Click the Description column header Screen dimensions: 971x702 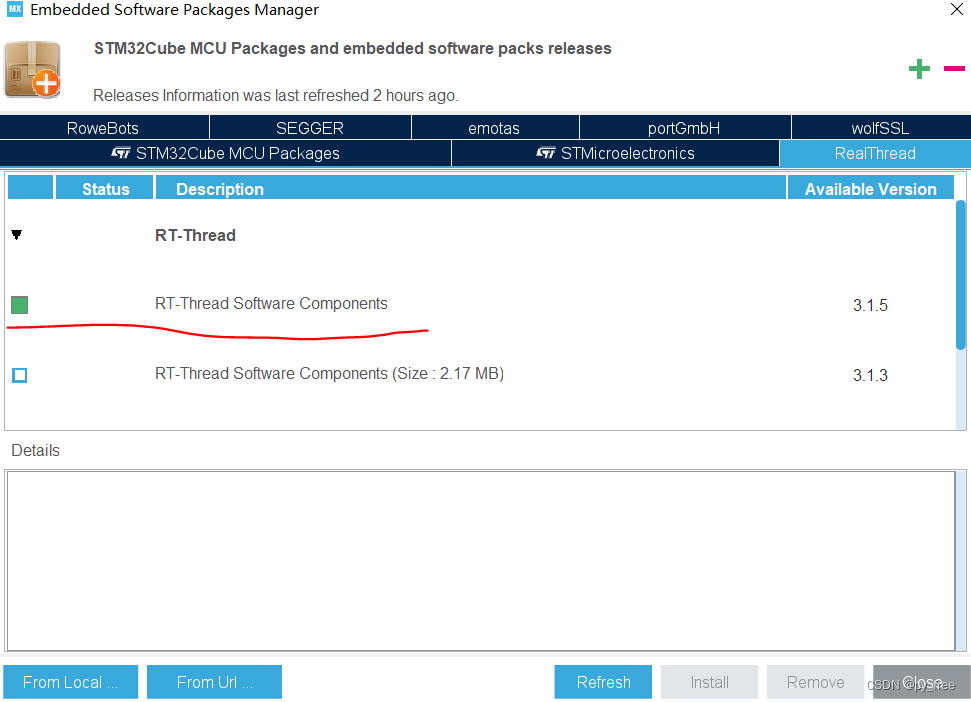click(219, 188)
